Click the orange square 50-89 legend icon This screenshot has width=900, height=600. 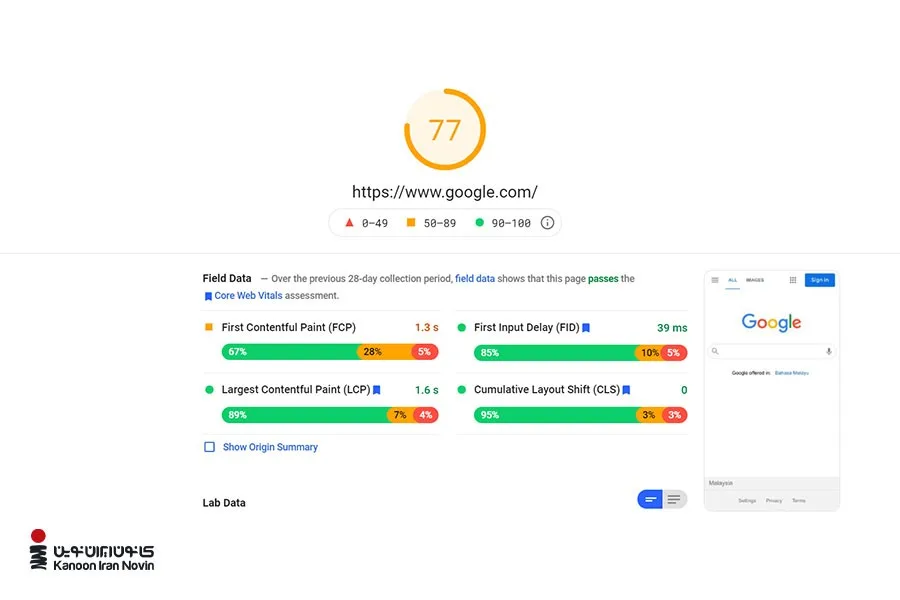[411, 222]
